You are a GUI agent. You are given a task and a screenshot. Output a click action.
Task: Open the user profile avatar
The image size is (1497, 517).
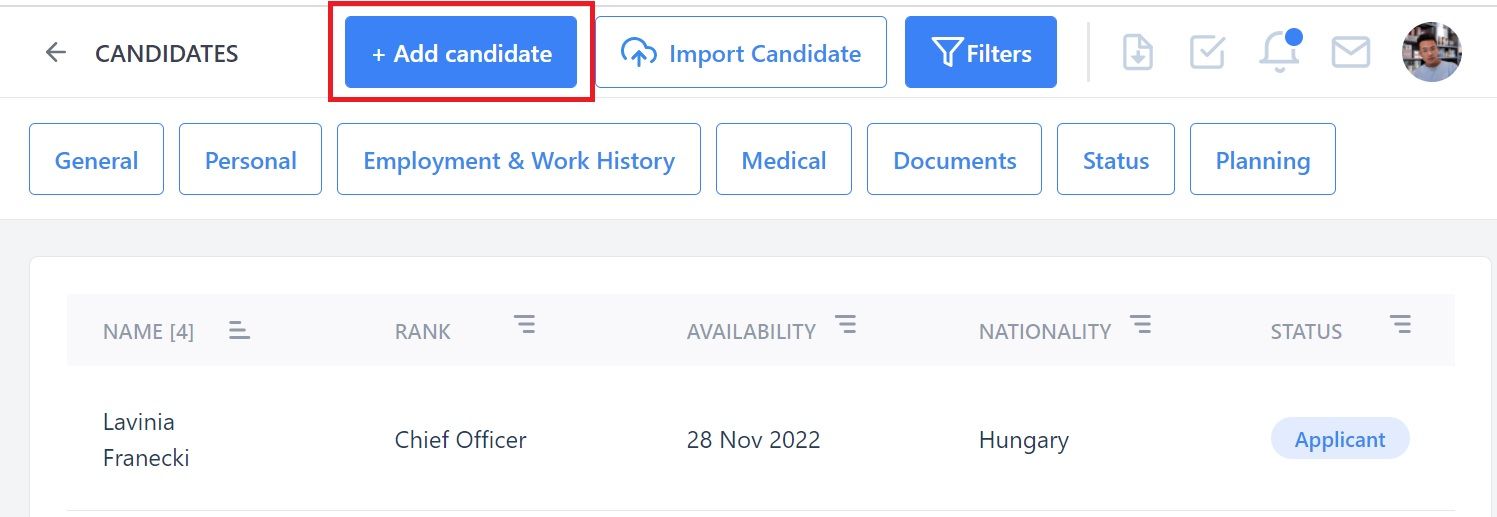1432,52
